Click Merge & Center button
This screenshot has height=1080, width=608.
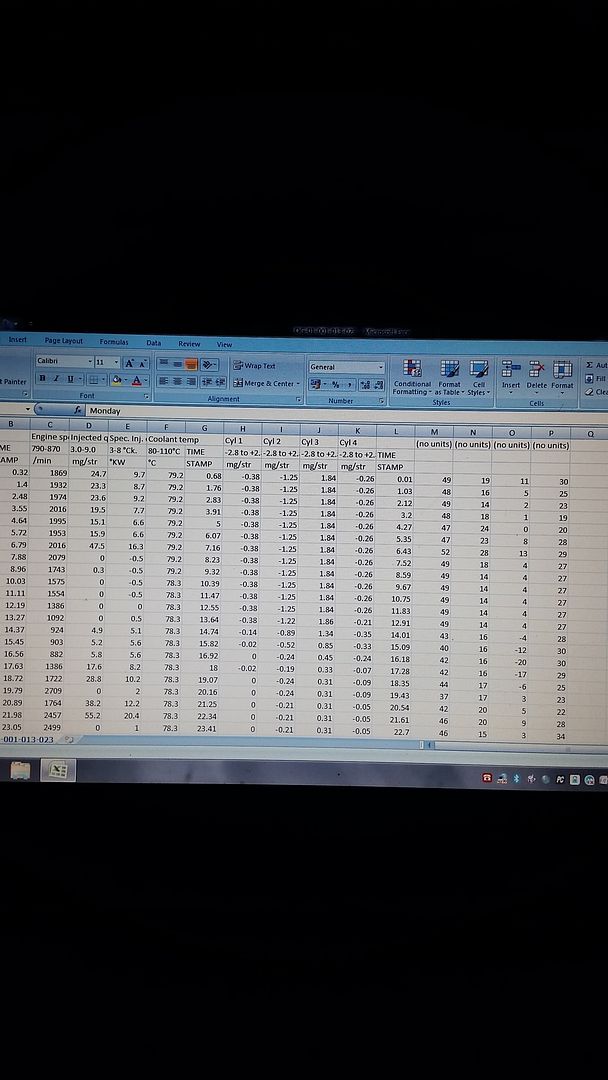click(263, 383)
